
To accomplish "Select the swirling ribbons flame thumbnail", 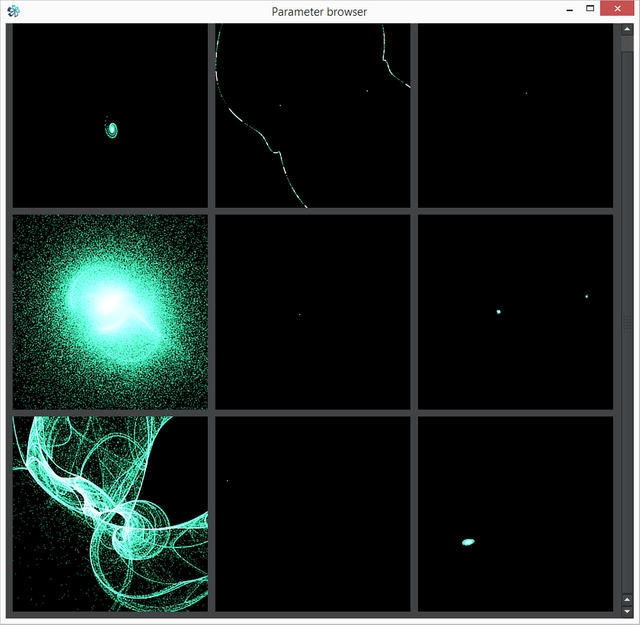I will (x=110, y=514).
